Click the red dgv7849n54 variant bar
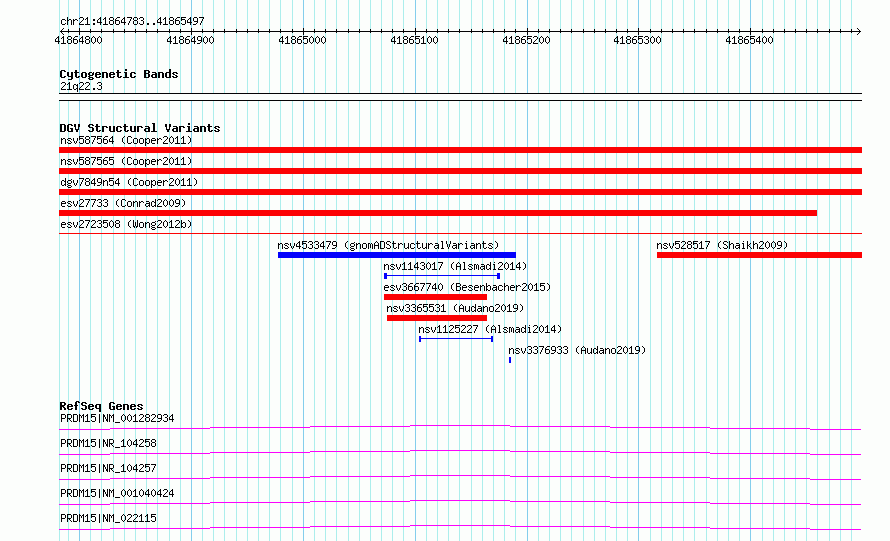The width and height of the screenshot is (890, 541). tap(460, 192)
